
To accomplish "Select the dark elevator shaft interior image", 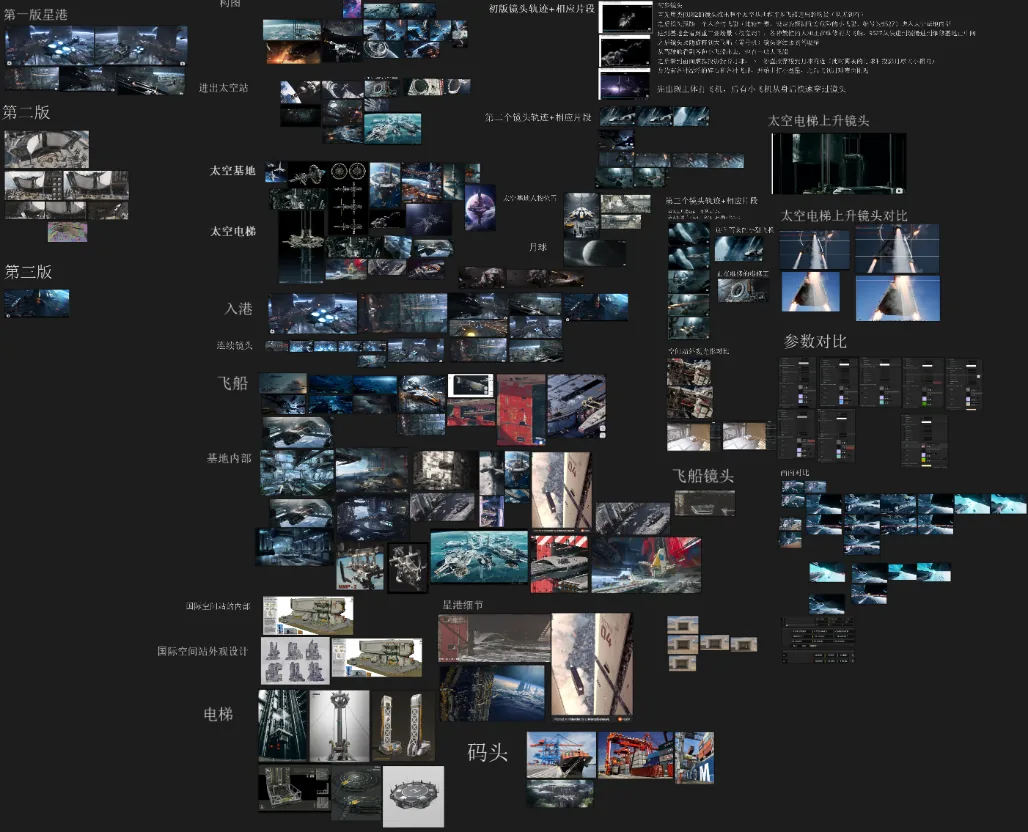I will [283, 726].
